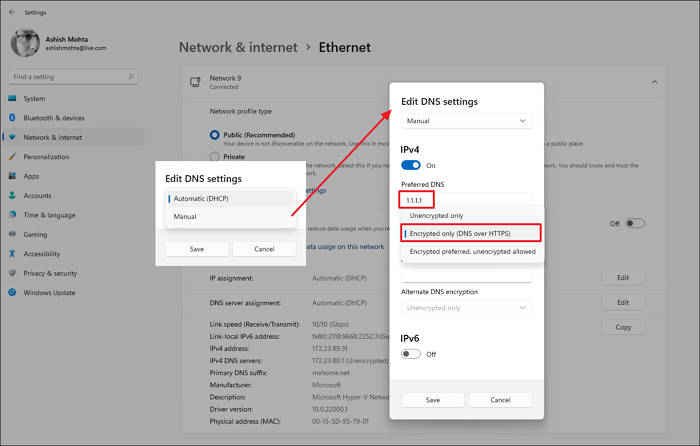Image resolution: width=700 pixels, height=446 pixels.
Task: Open the Manual DNS mode dropdown
Action: 466,121
